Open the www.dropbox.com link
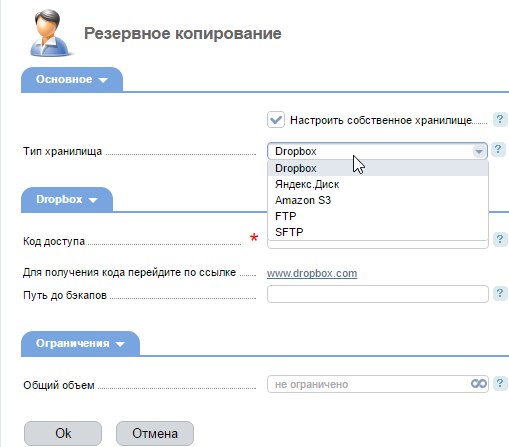This screenshot has height=447, width=509. point(312,273)
